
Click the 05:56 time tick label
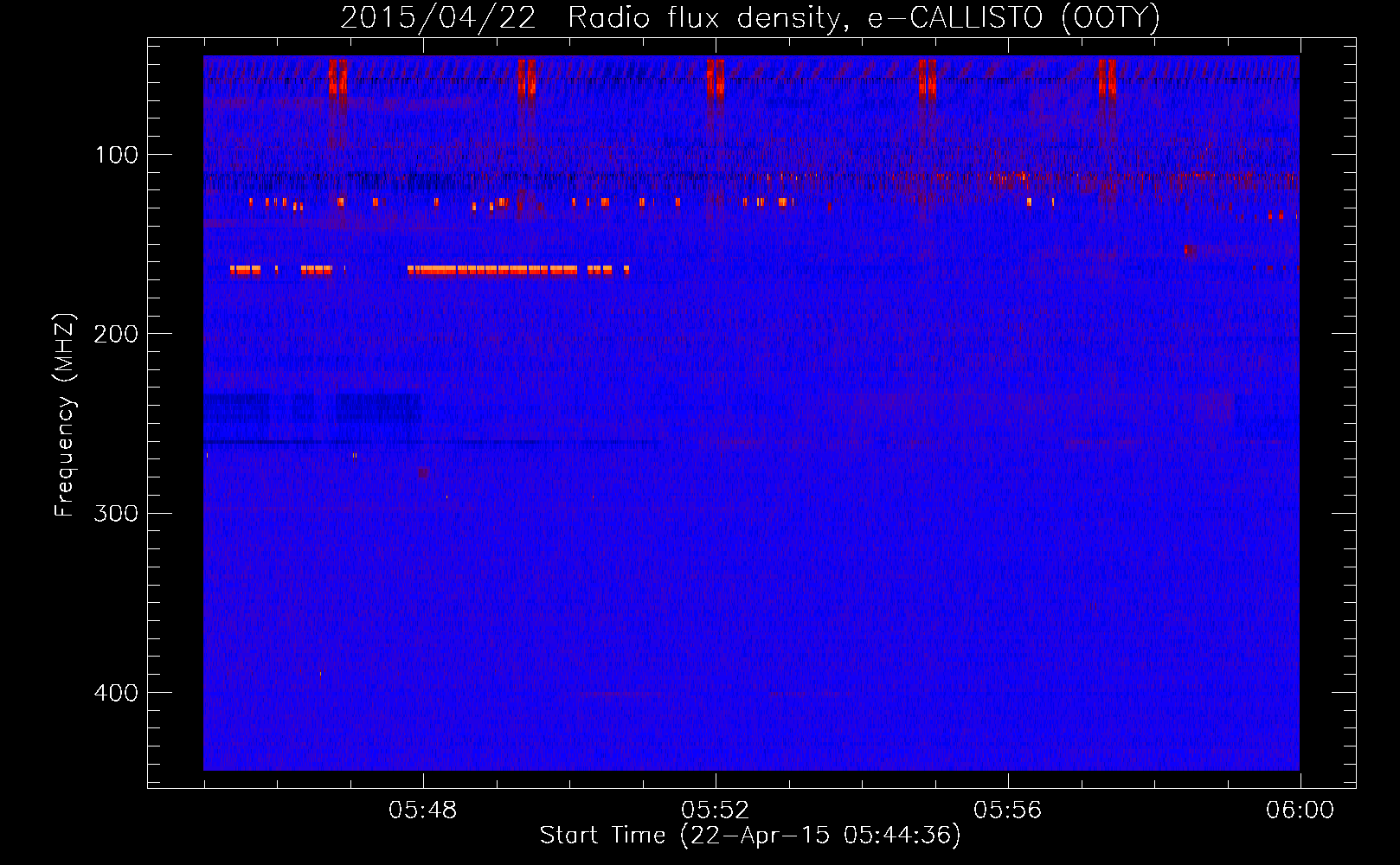(1008, 811)
